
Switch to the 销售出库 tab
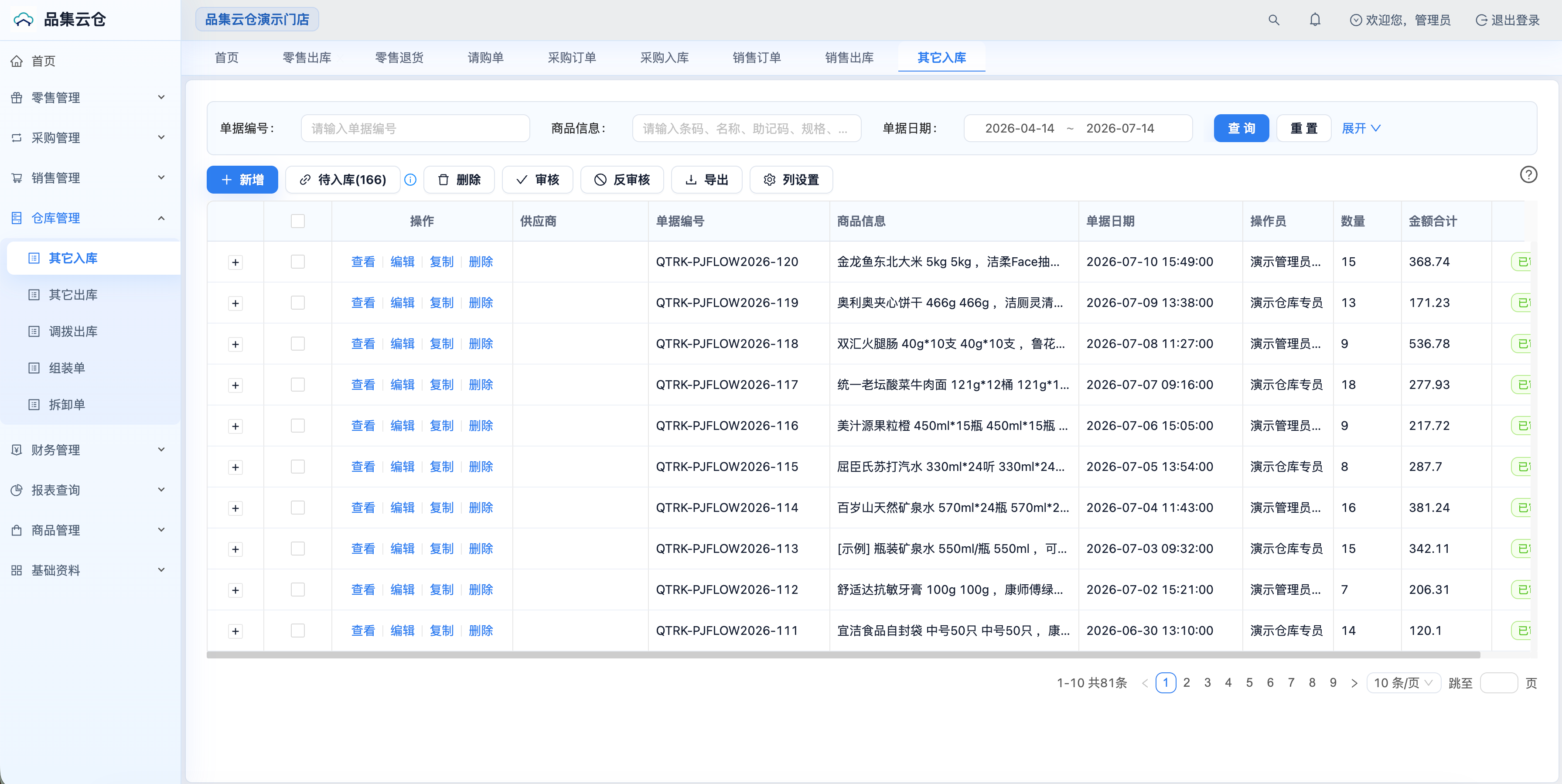[849, 58]
